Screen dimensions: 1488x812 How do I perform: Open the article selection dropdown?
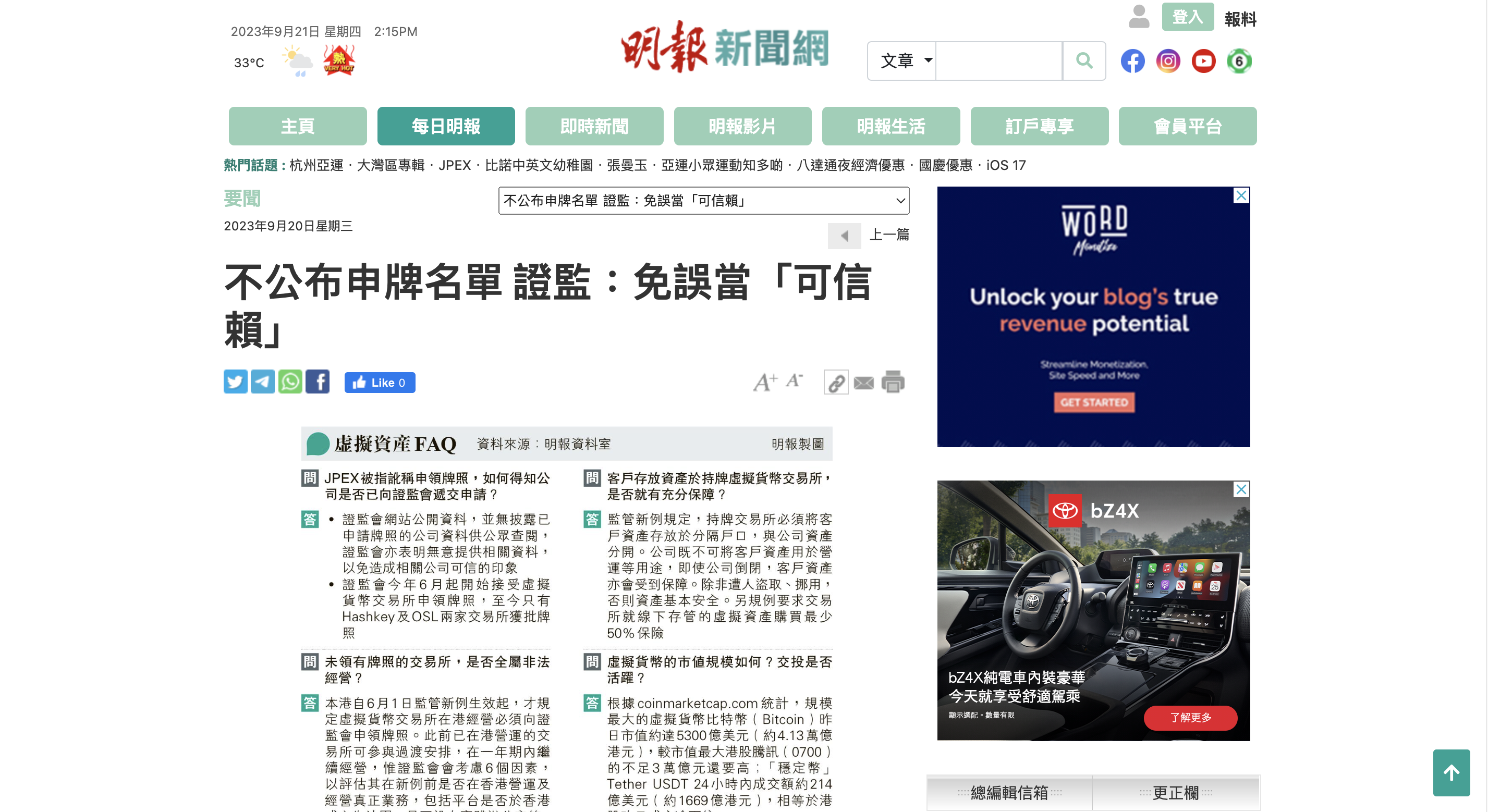(703, 201)
